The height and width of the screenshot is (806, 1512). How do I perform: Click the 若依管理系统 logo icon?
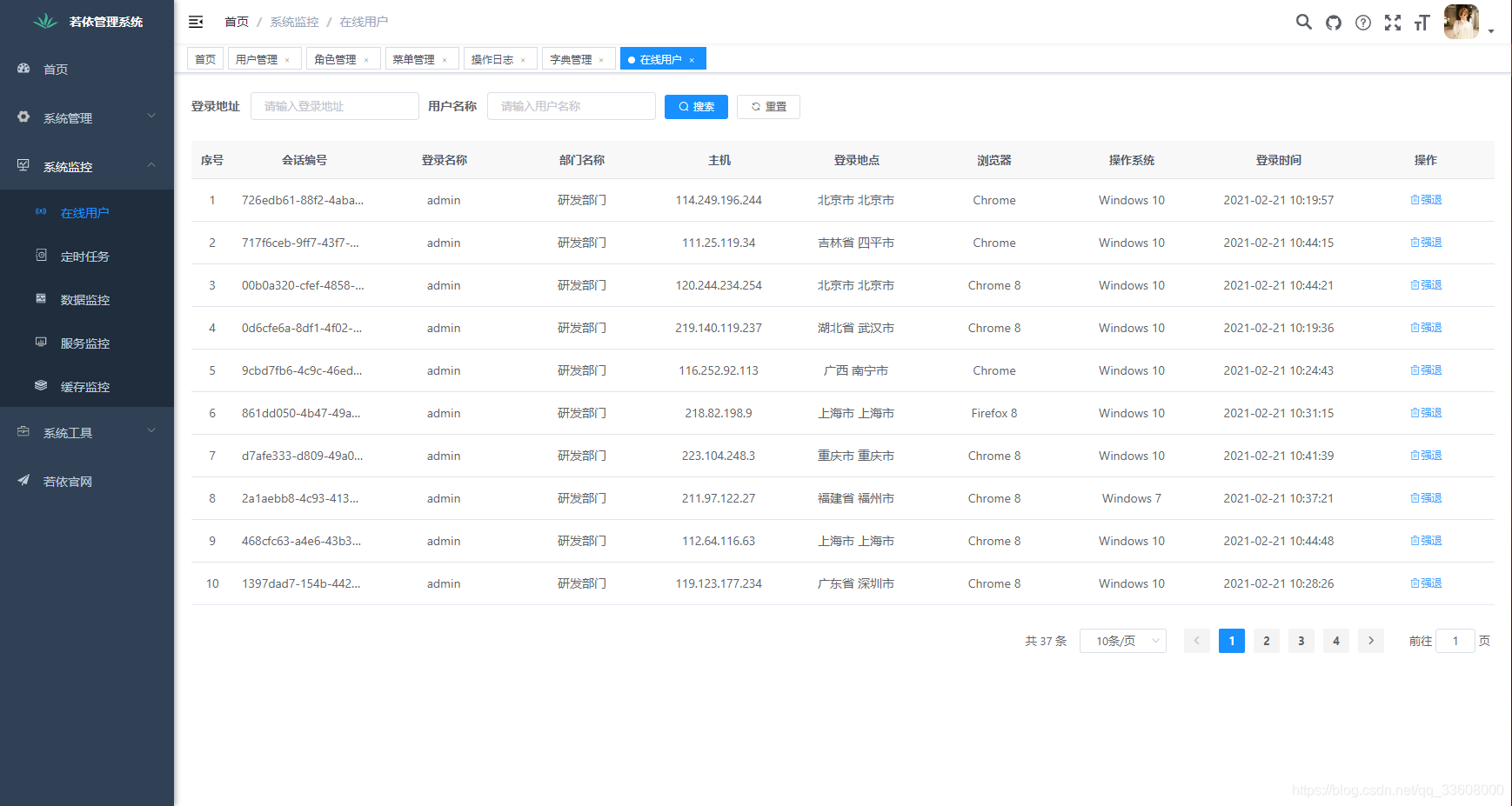pos(45,22)
